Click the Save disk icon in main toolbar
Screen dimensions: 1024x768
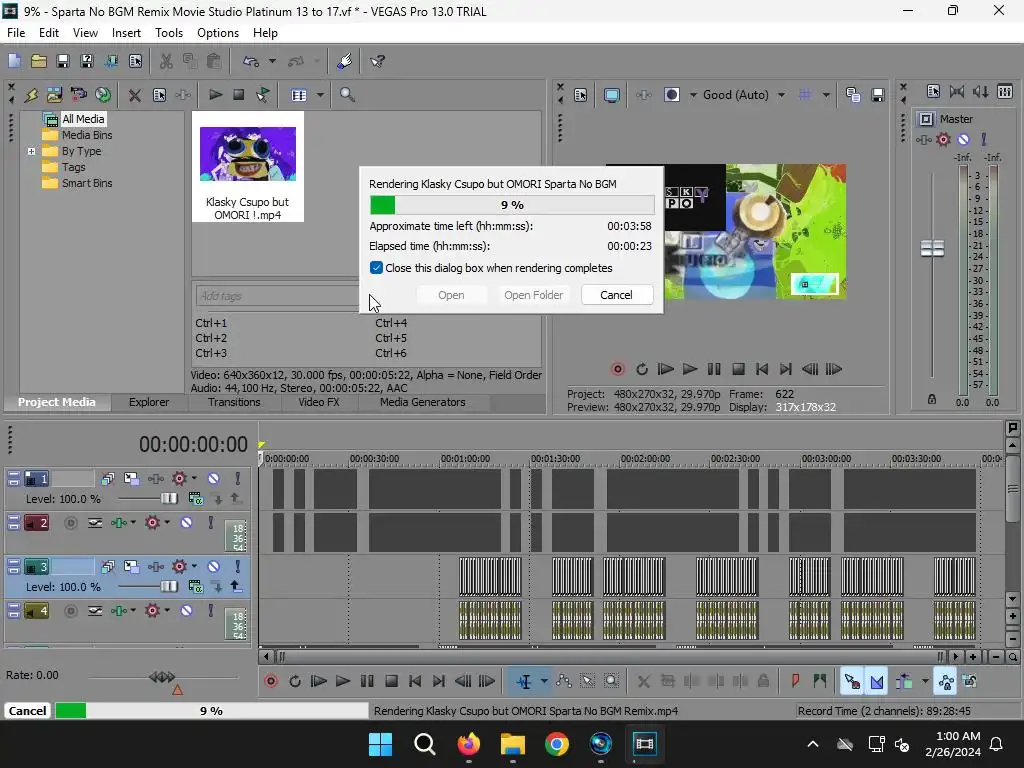tap(63, 61)
